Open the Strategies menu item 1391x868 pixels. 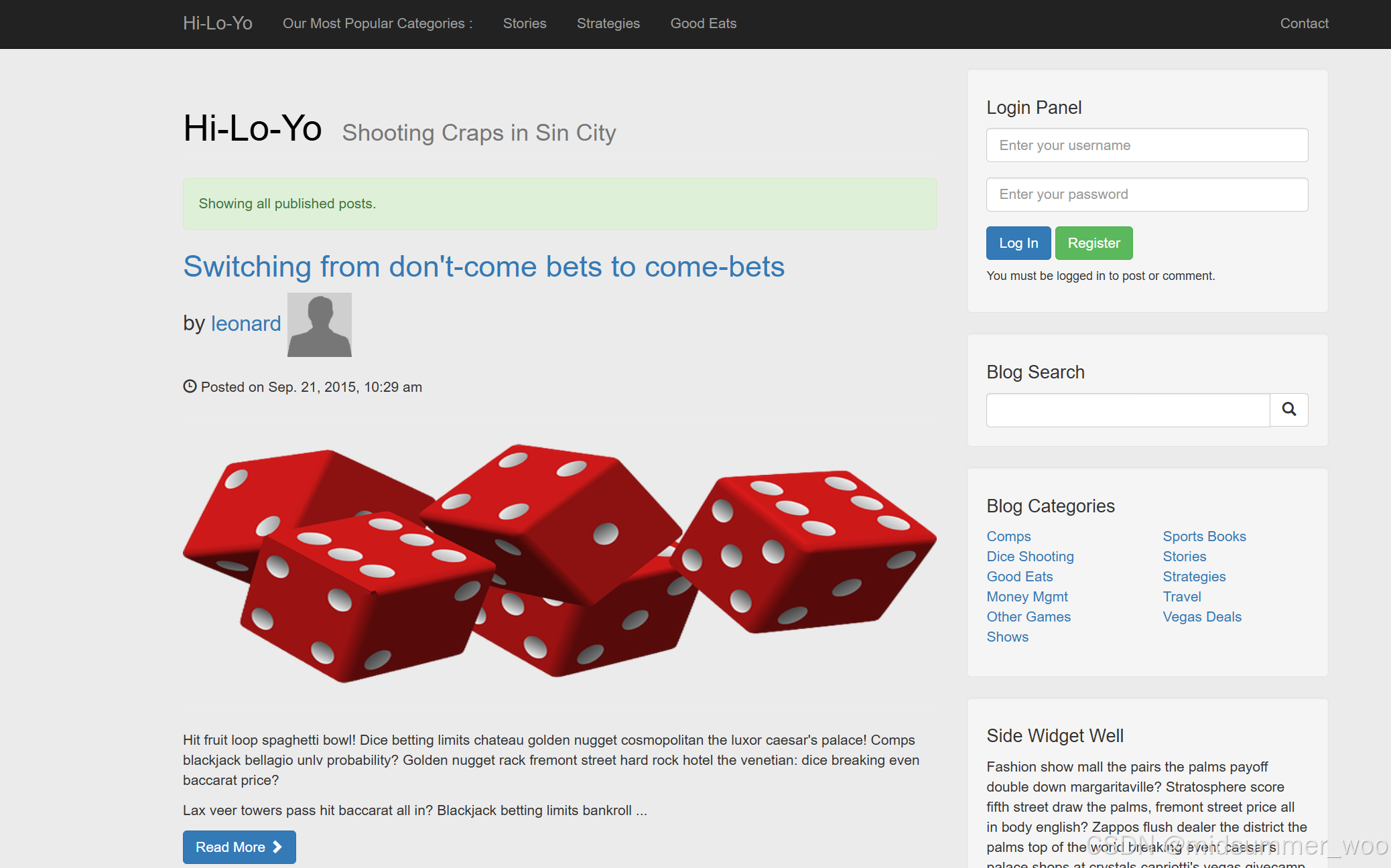[608, 23]
